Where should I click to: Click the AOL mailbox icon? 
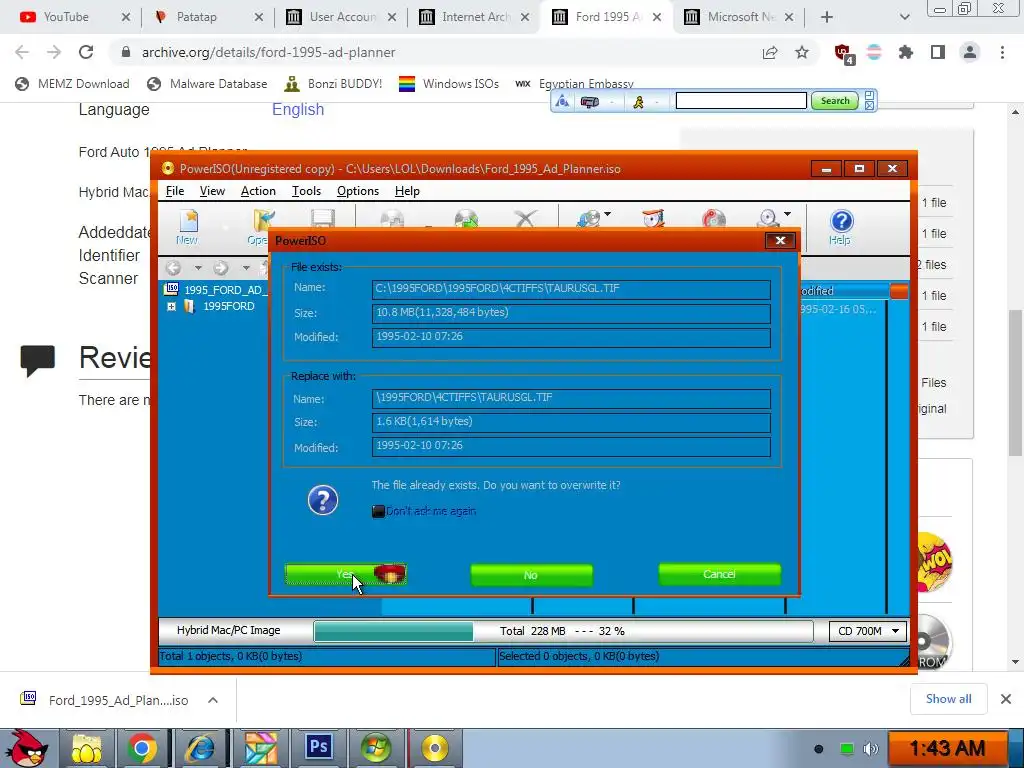click(x=590, y=101)
